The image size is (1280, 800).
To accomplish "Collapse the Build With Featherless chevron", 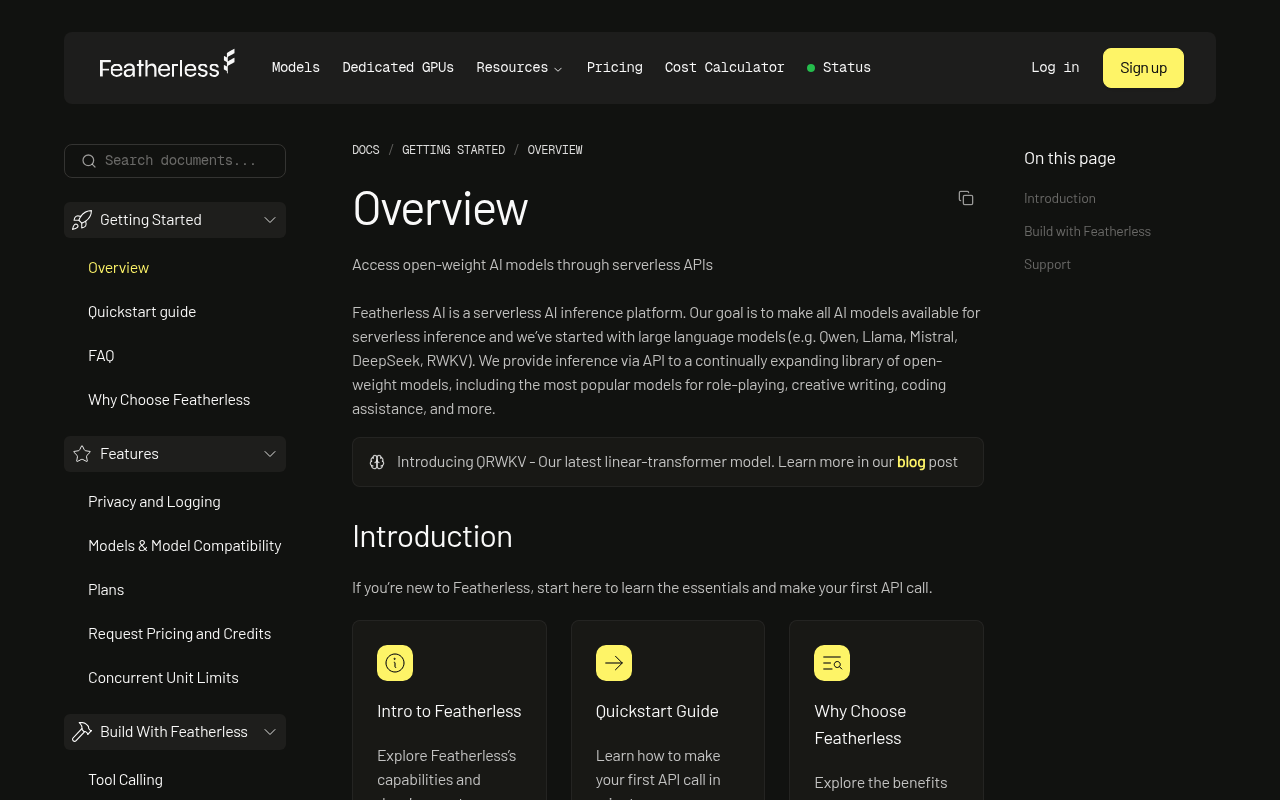I will [270, 732].
